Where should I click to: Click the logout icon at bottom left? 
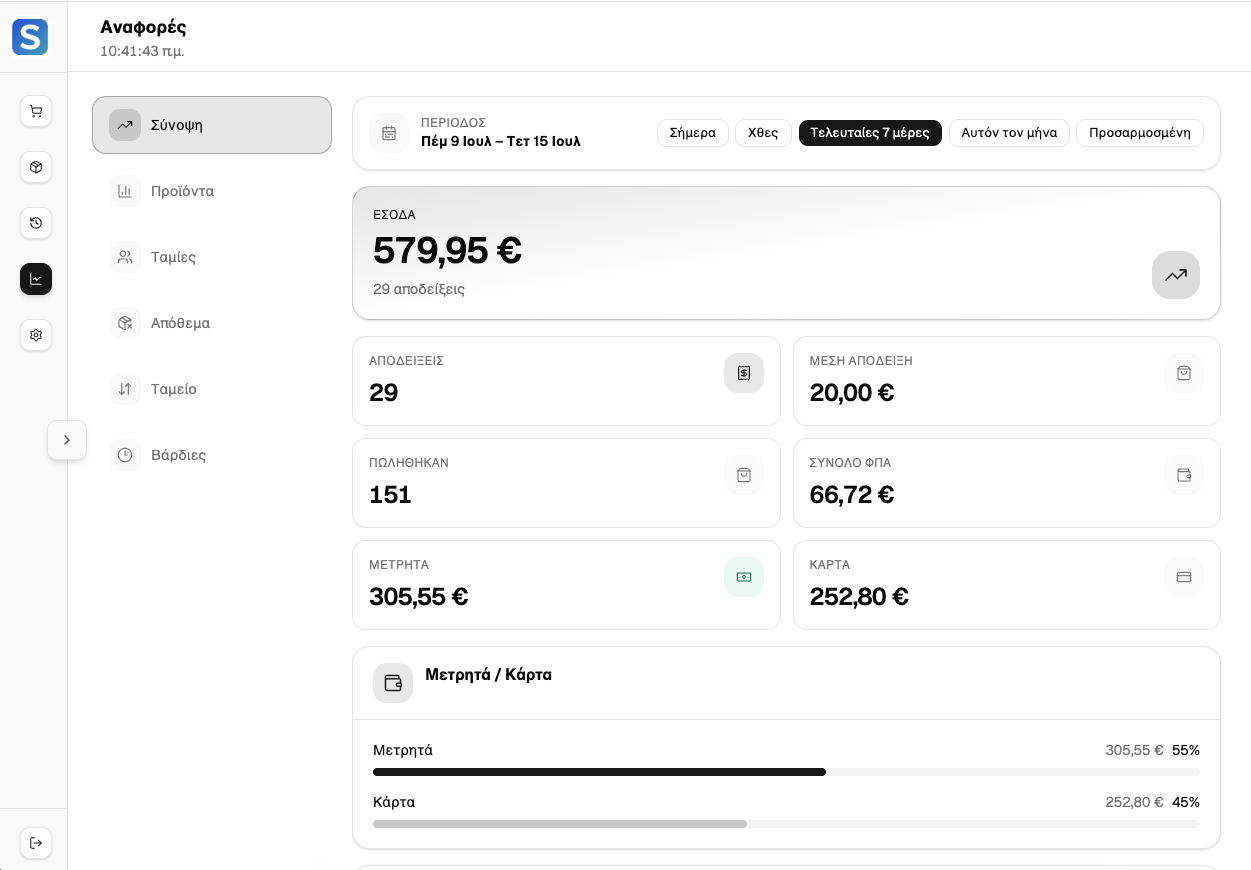(36, 843)
